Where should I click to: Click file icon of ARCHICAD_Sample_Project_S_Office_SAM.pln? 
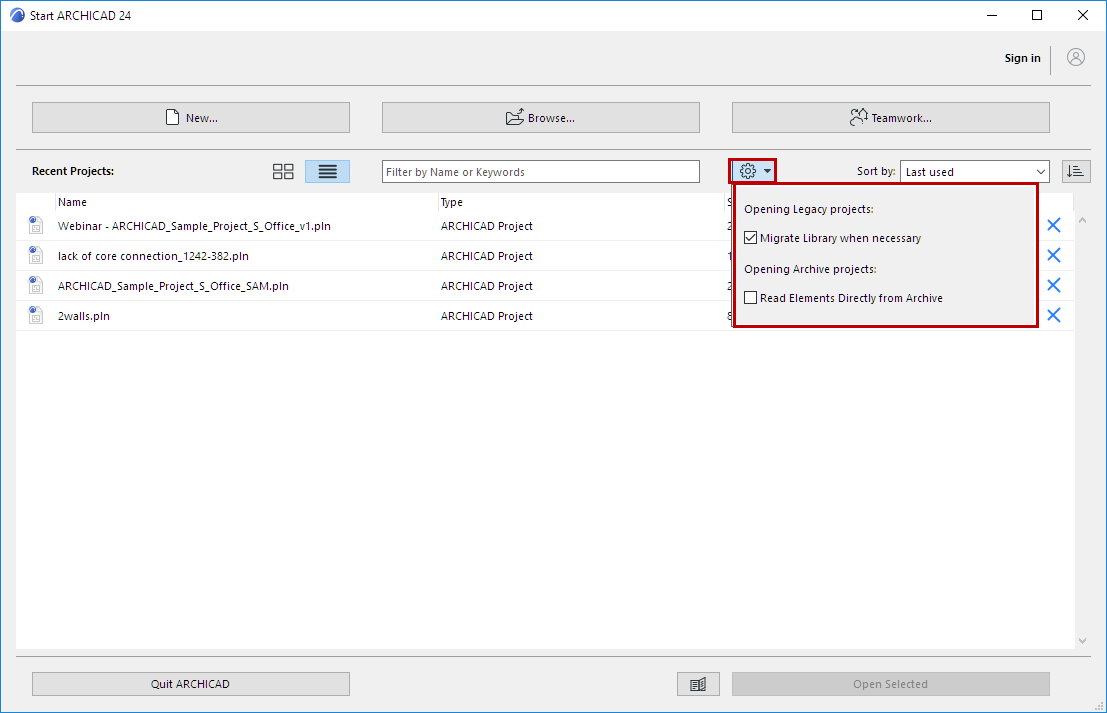tap(35, 285)
